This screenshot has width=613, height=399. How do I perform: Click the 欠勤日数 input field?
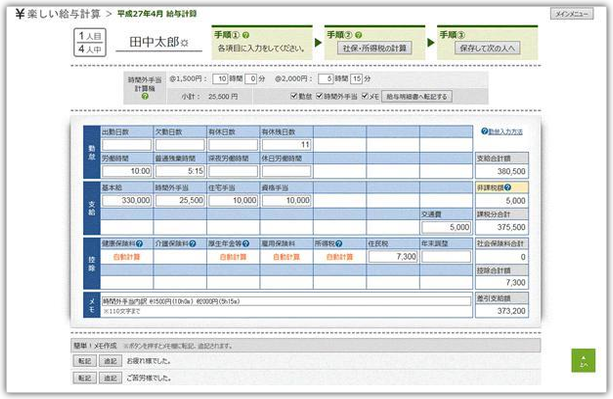180,145
